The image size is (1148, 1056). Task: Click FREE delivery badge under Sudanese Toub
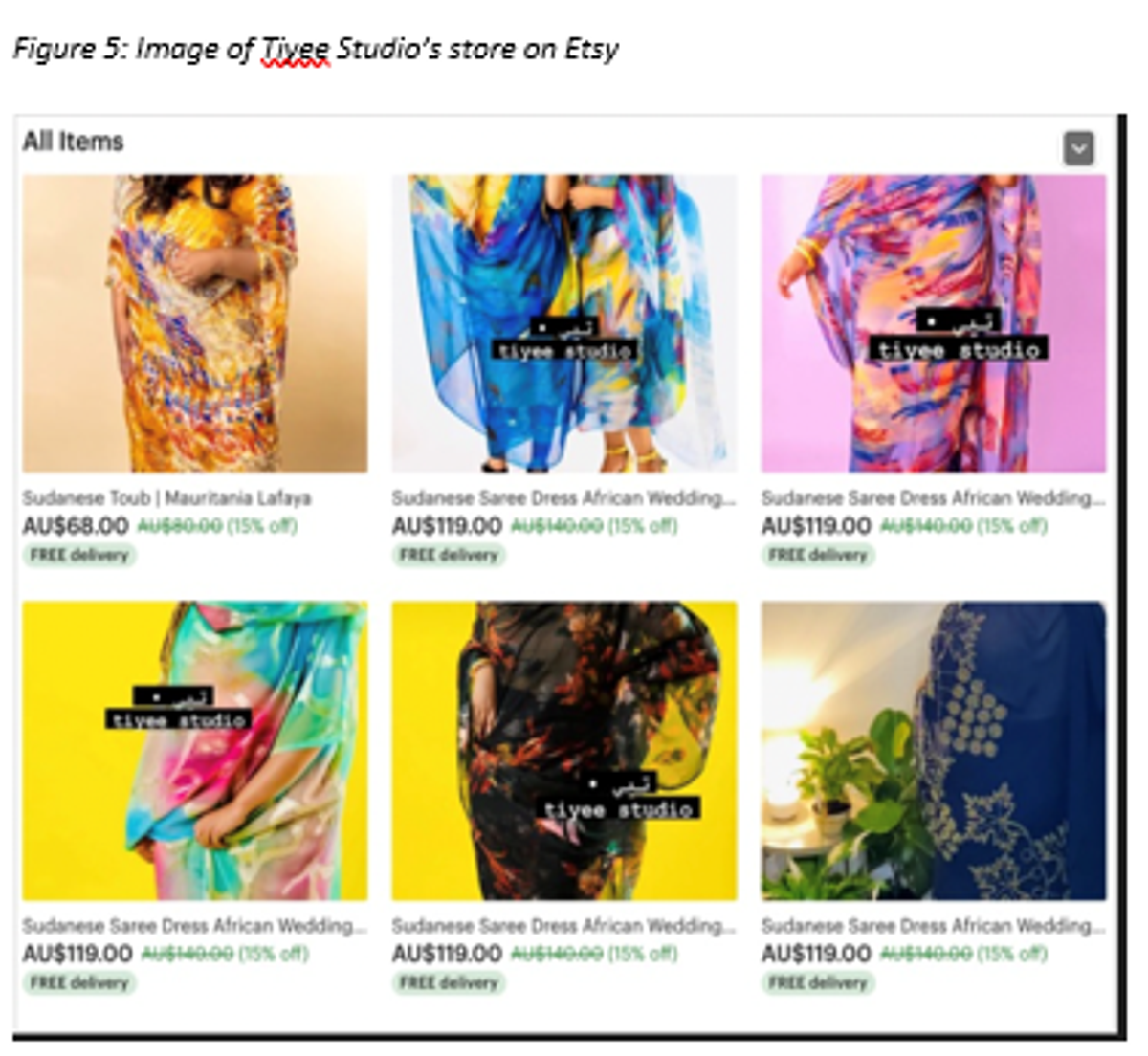tap(79, 555)
